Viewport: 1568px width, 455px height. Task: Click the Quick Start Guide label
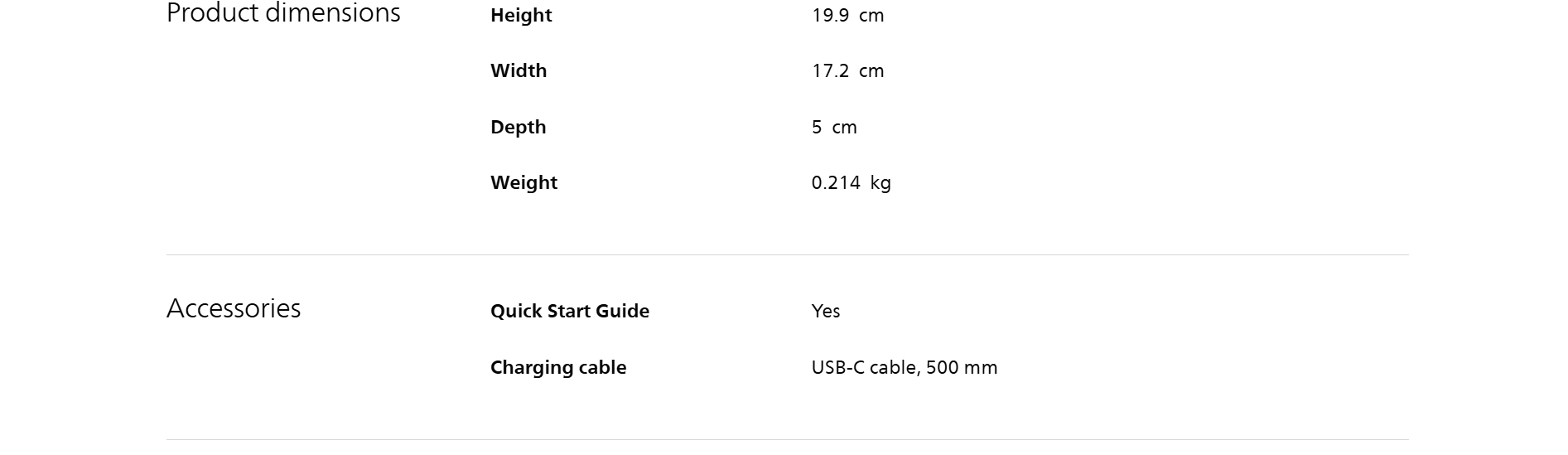tap(570, 312)
